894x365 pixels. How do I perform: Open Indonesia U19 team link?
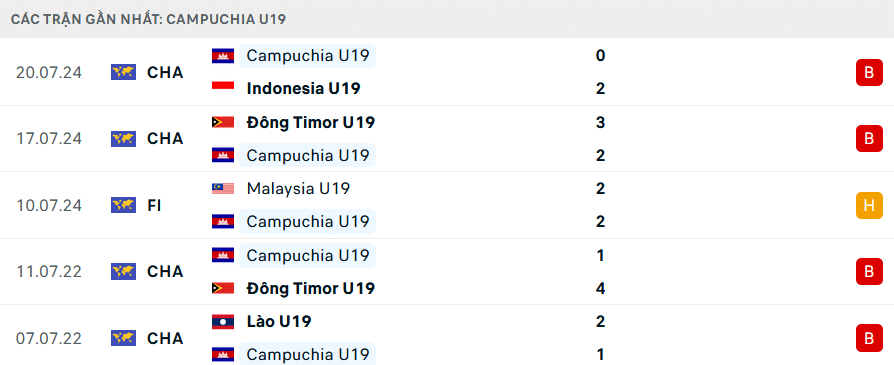tap(303, 89)
